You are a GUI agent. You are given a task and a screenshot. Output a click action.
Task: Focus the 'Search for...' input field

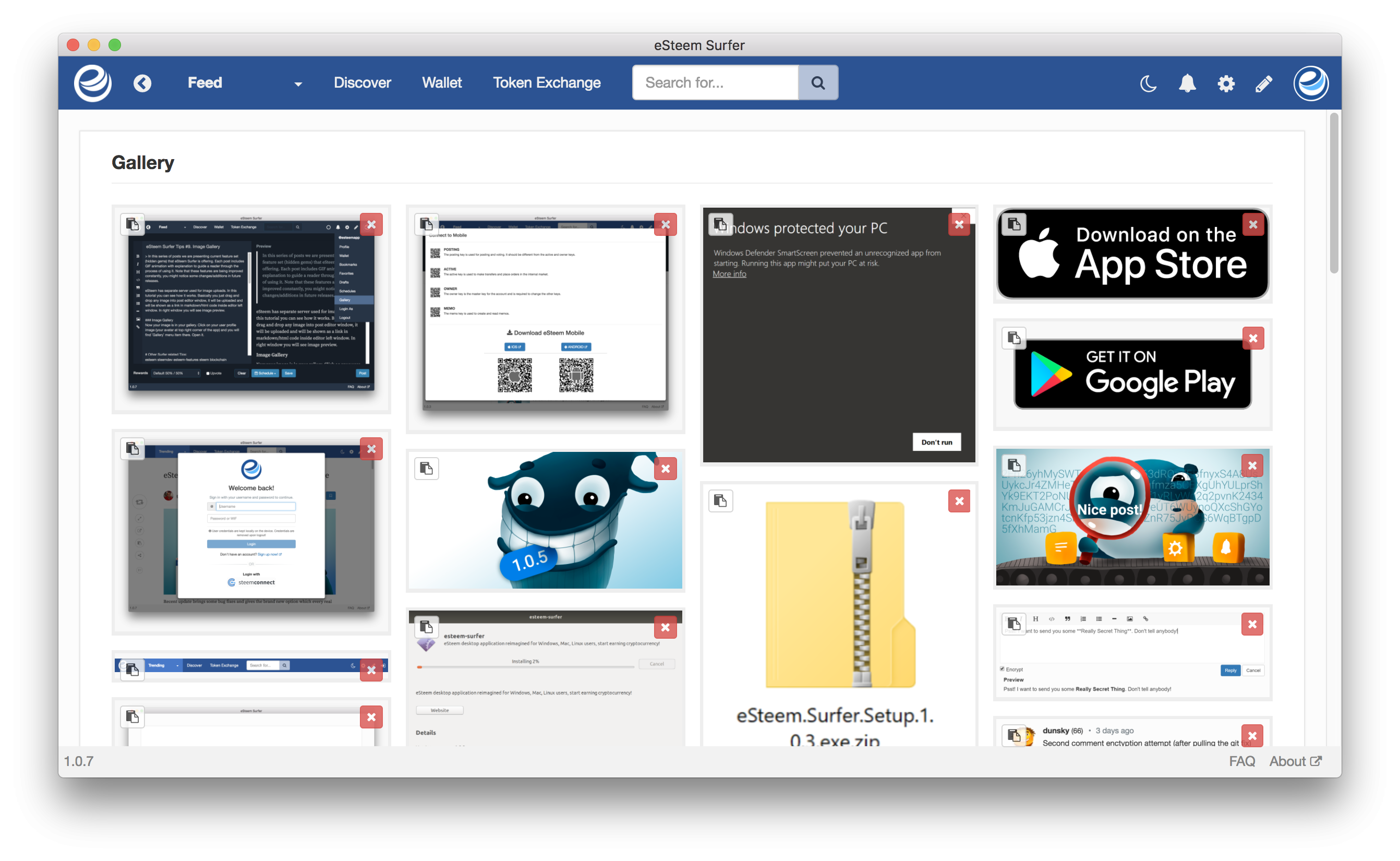[x=715, y=82]
